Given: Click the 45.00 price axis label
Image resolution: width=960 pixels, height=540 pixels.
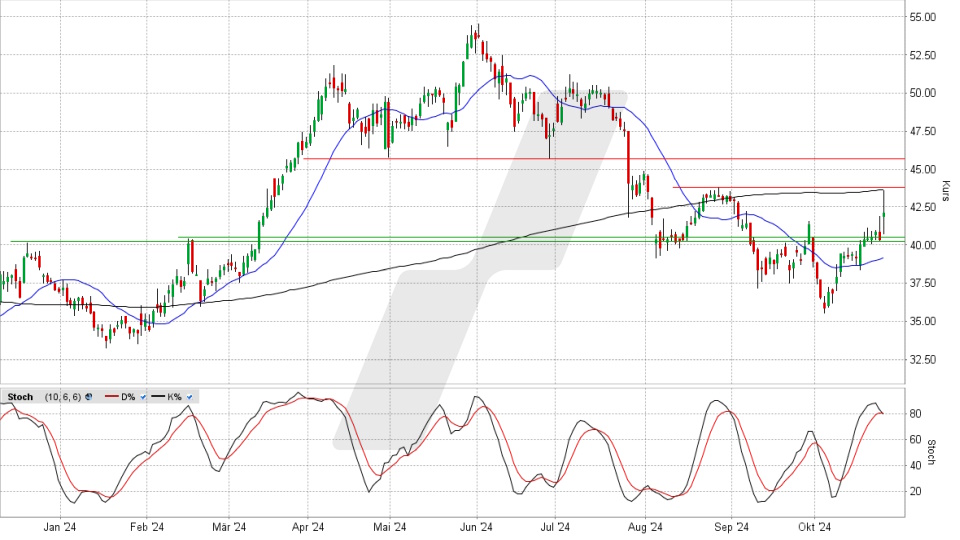Looking at the screenshot, I should coord(923,169).
